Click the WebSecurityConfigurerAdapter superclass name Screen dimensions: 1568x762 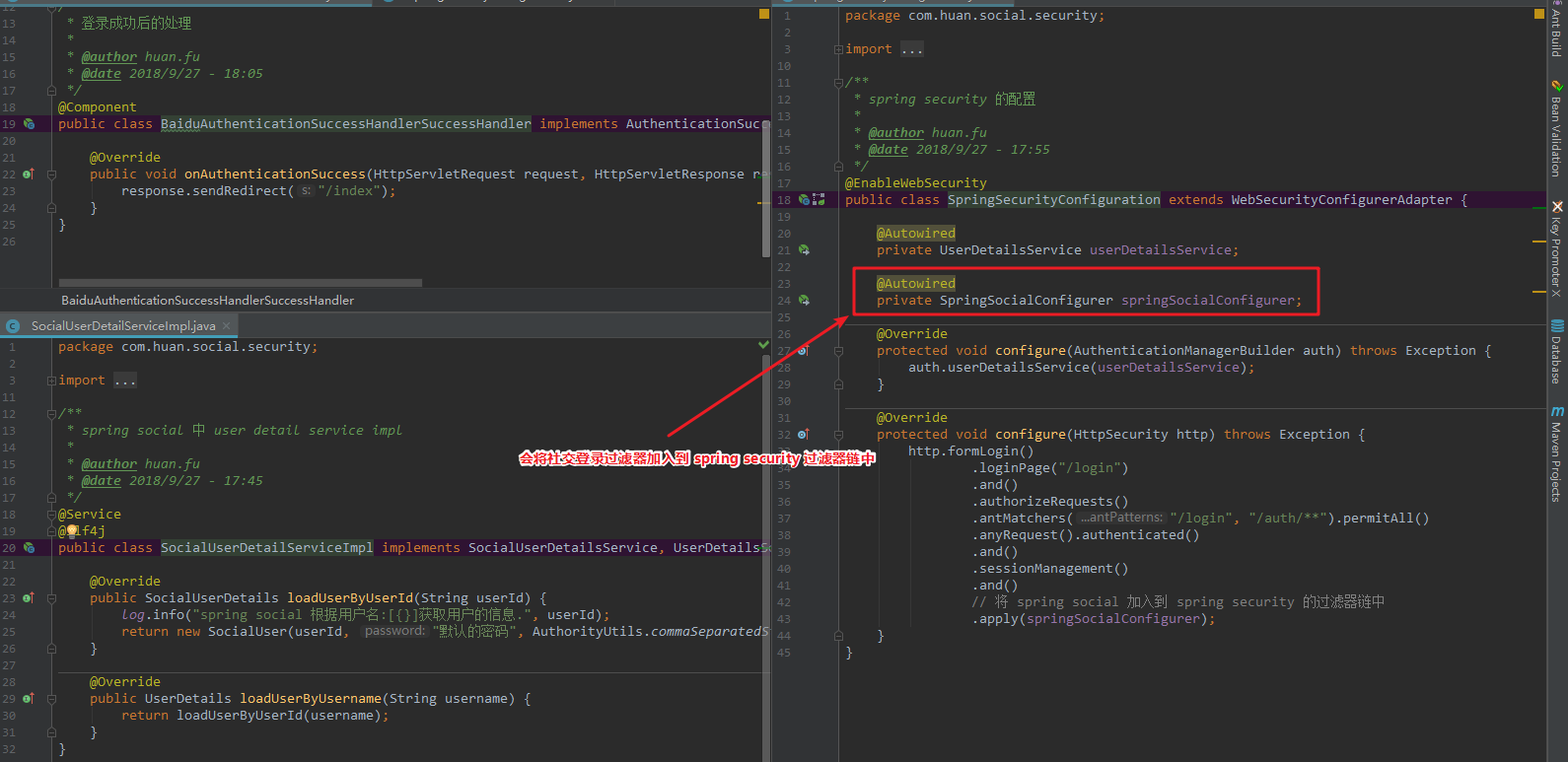1341,200
